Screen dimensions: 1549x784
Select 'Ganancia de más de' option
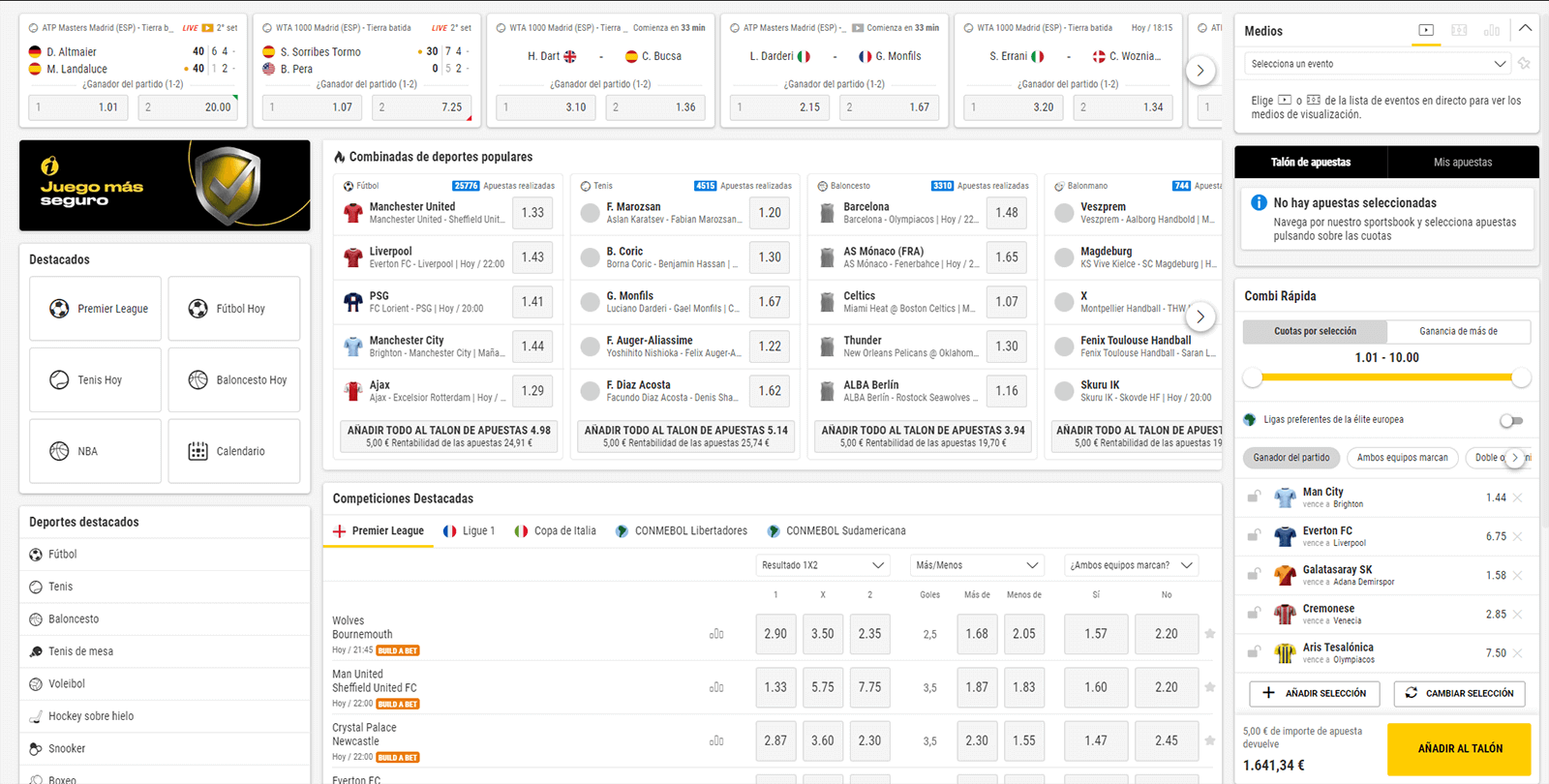coord(1458,331)
